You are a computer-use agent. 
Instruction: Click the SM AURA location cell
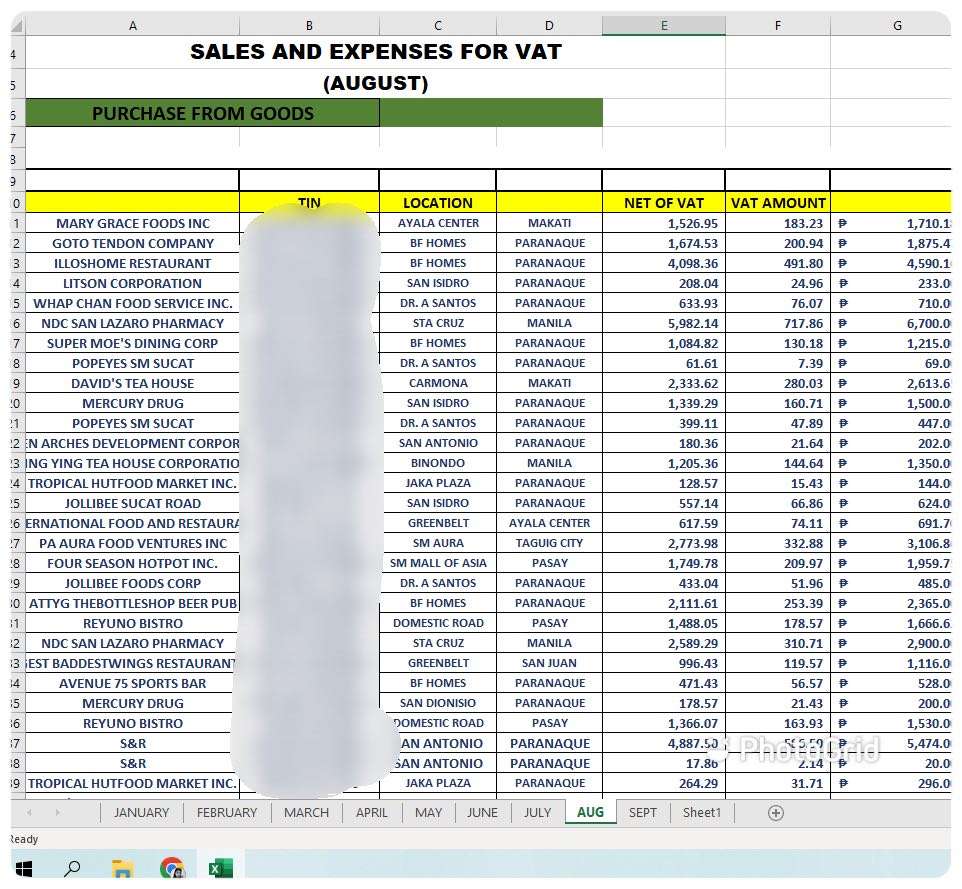coord(437,544)
